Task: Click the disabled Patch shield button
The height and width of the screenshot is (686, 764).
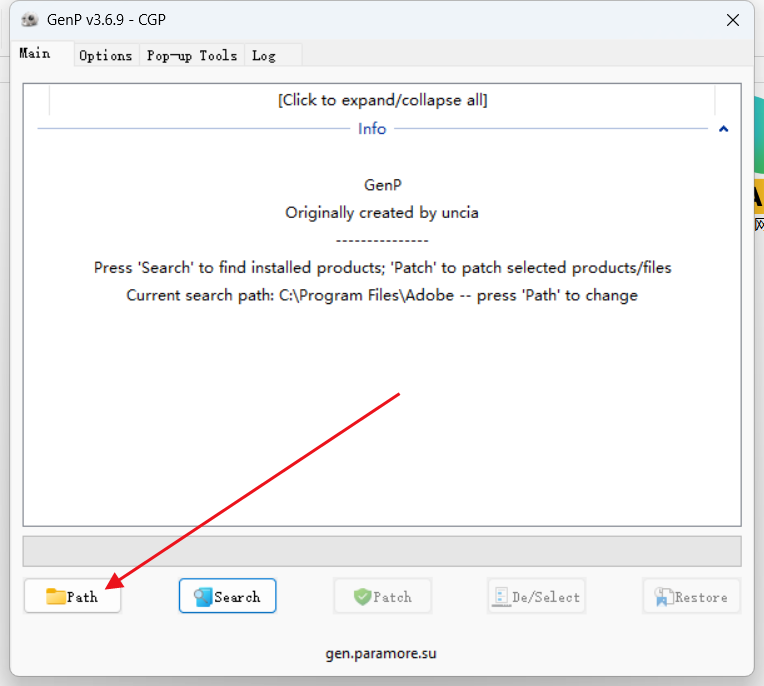Action: [x=382, y=595]
